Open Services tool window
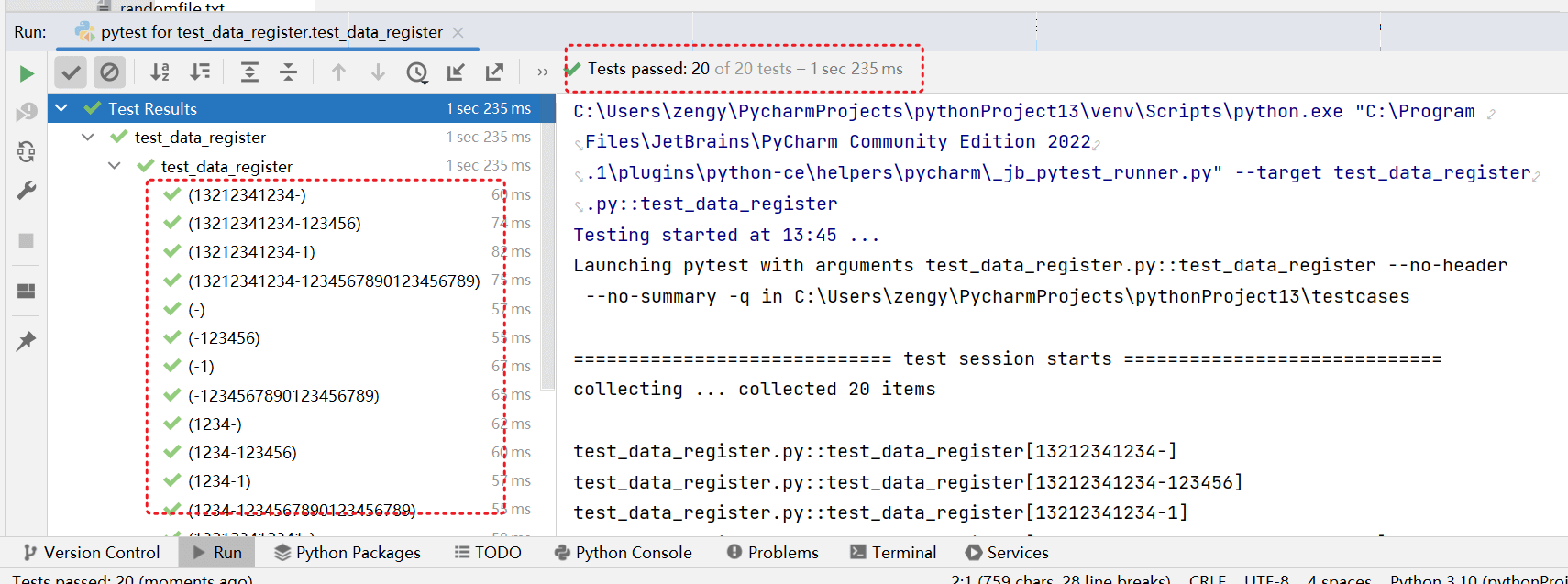The image size is (1568, 584). [1007, 552]
